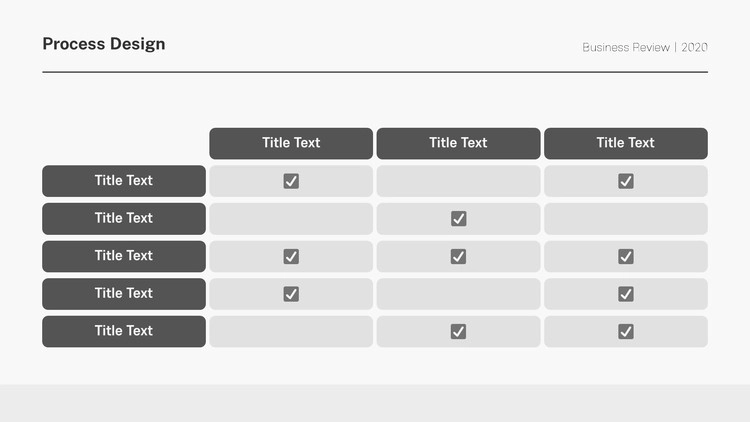Select the middle column header Title Text

pos(458,143)
